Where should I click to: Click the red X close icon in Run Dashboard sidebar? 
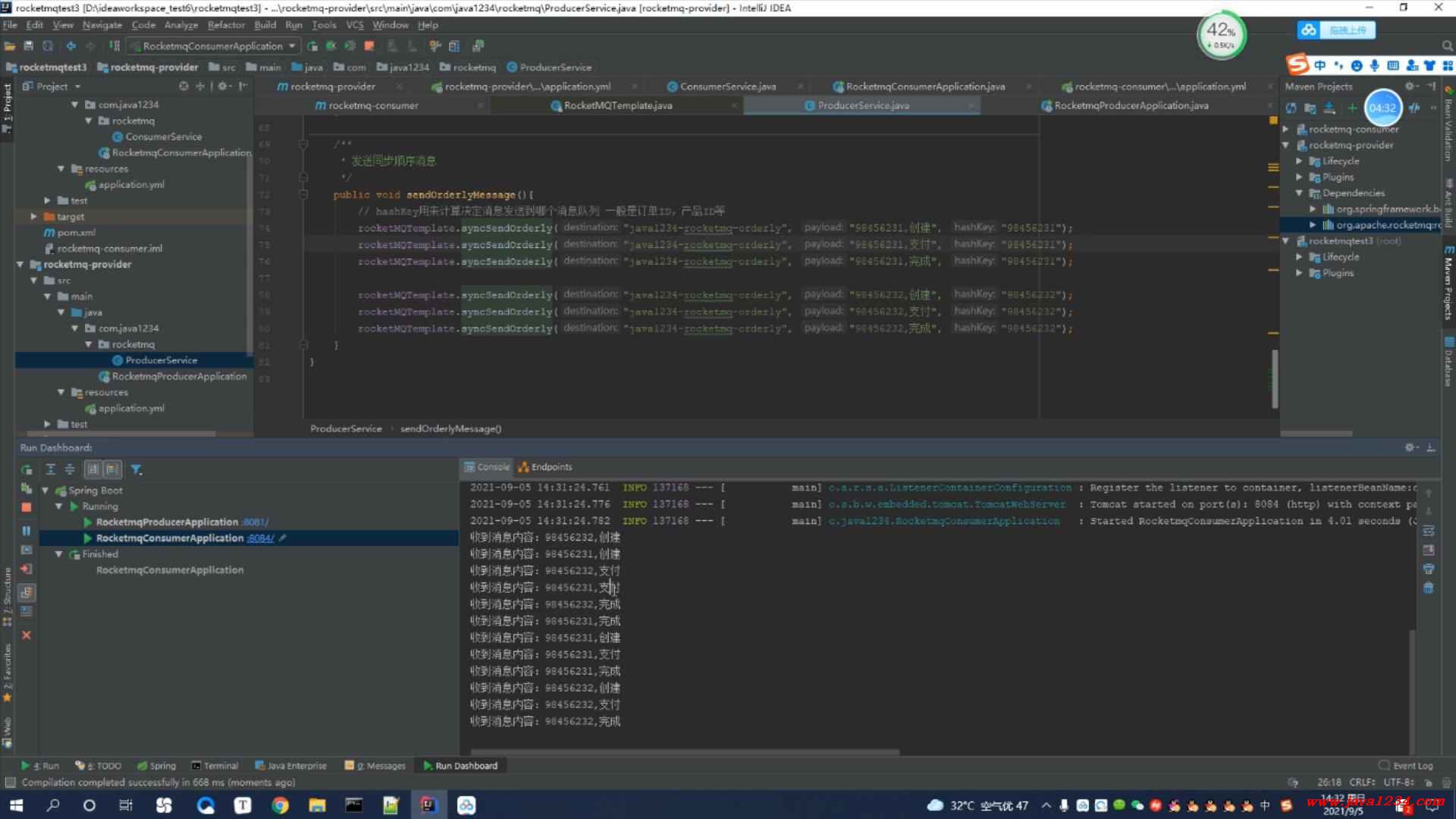point(27,635)
